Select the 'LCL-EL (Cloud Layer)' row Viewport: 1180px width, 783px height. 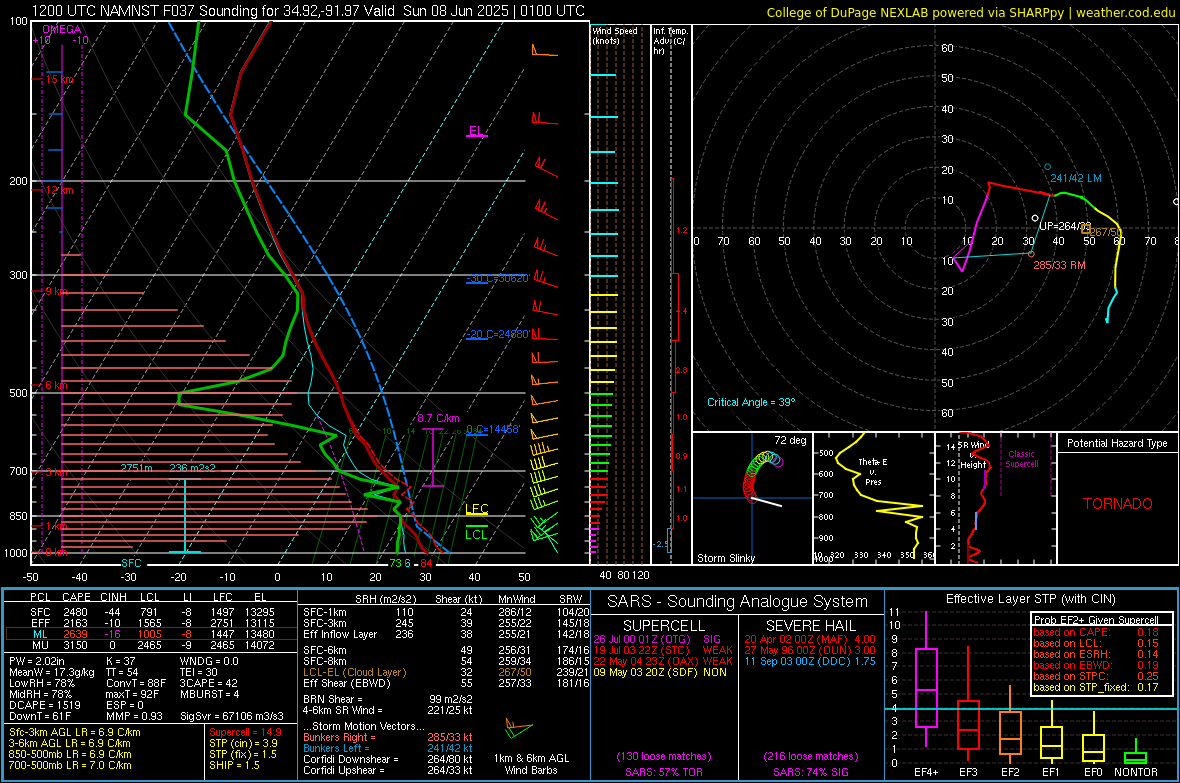point(446,672)
